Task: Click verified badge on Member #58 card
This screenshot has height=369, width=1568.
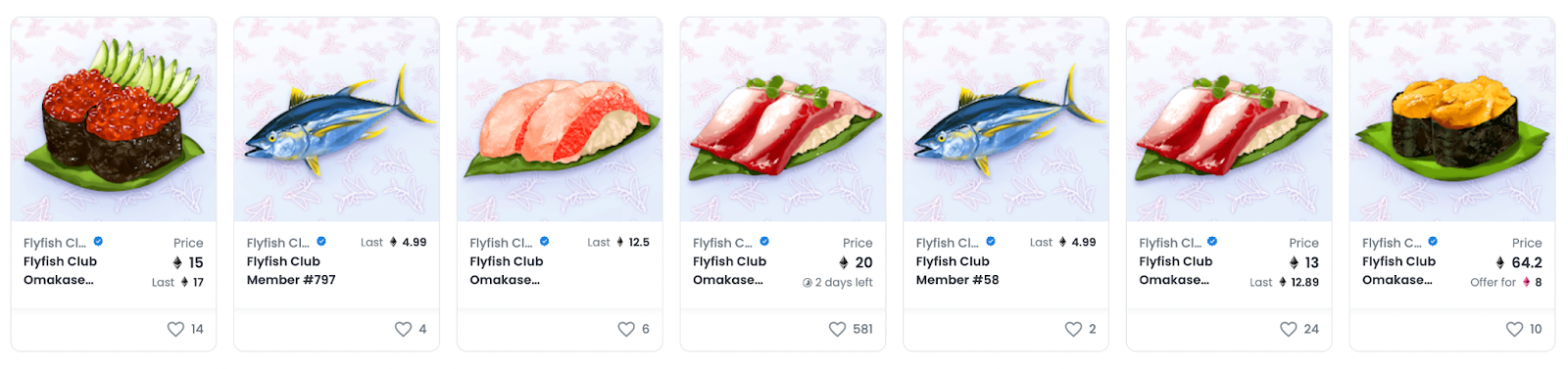Action: tap(991, 242)
